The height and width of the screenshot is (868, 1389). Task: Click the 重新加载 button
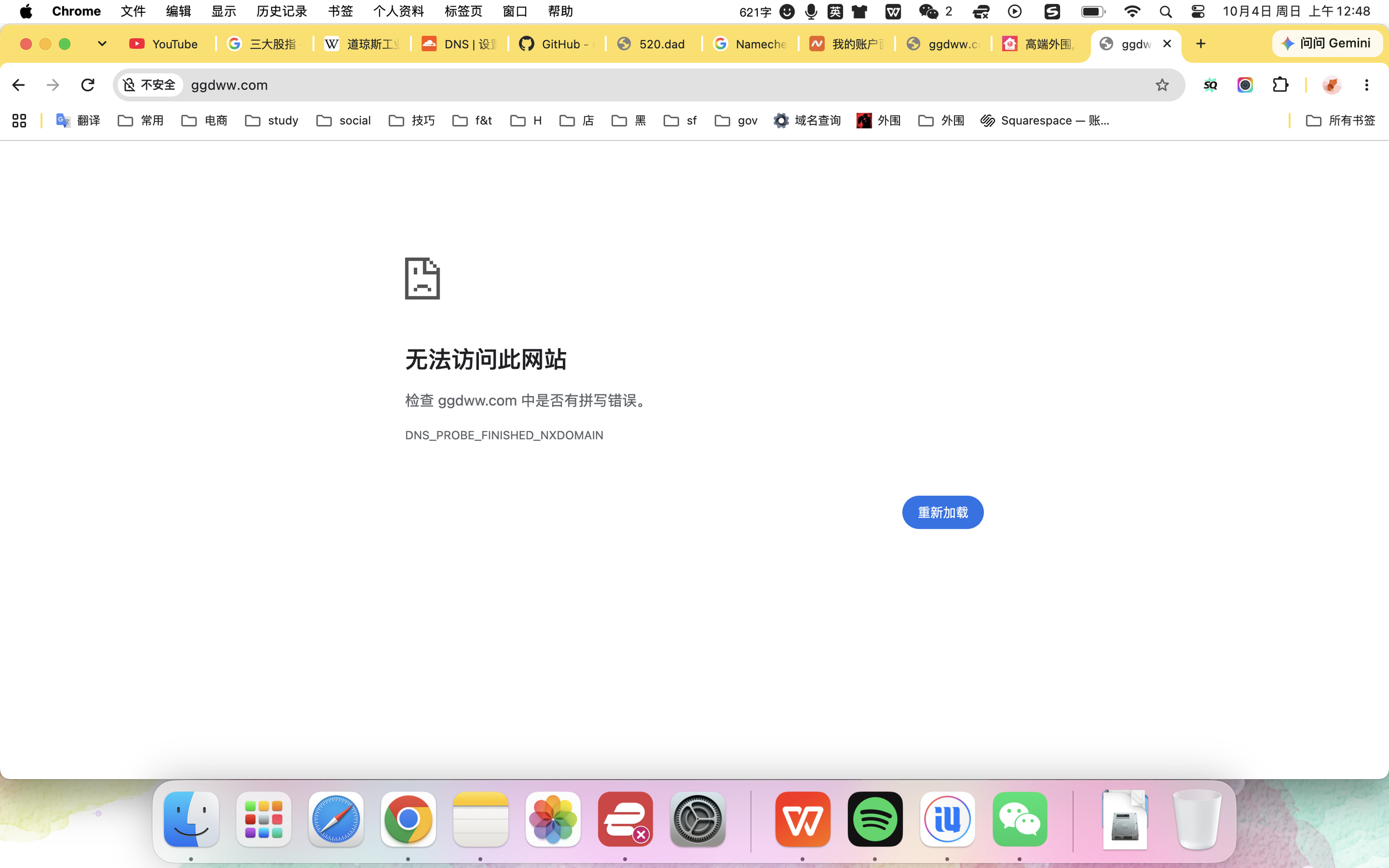tap(942, 512)
